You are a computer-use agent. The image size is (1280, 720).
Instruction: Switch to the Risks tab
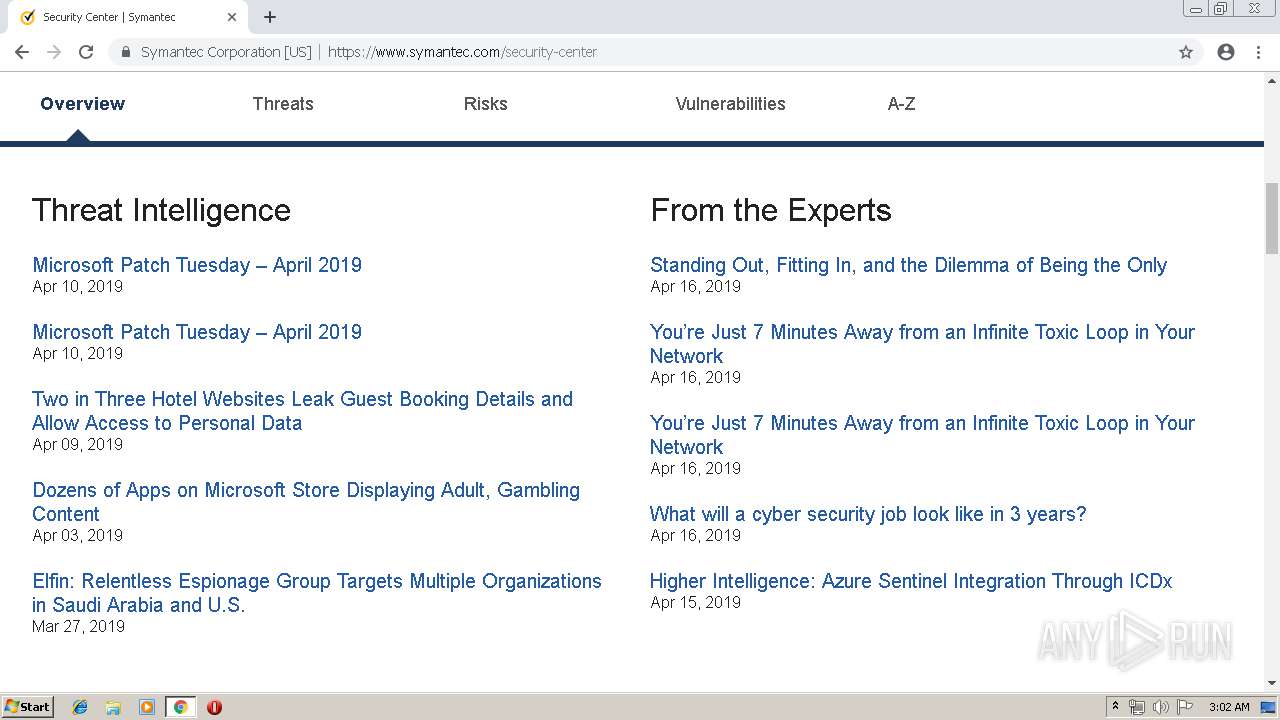pyautogui.click(x=486, y=104)
